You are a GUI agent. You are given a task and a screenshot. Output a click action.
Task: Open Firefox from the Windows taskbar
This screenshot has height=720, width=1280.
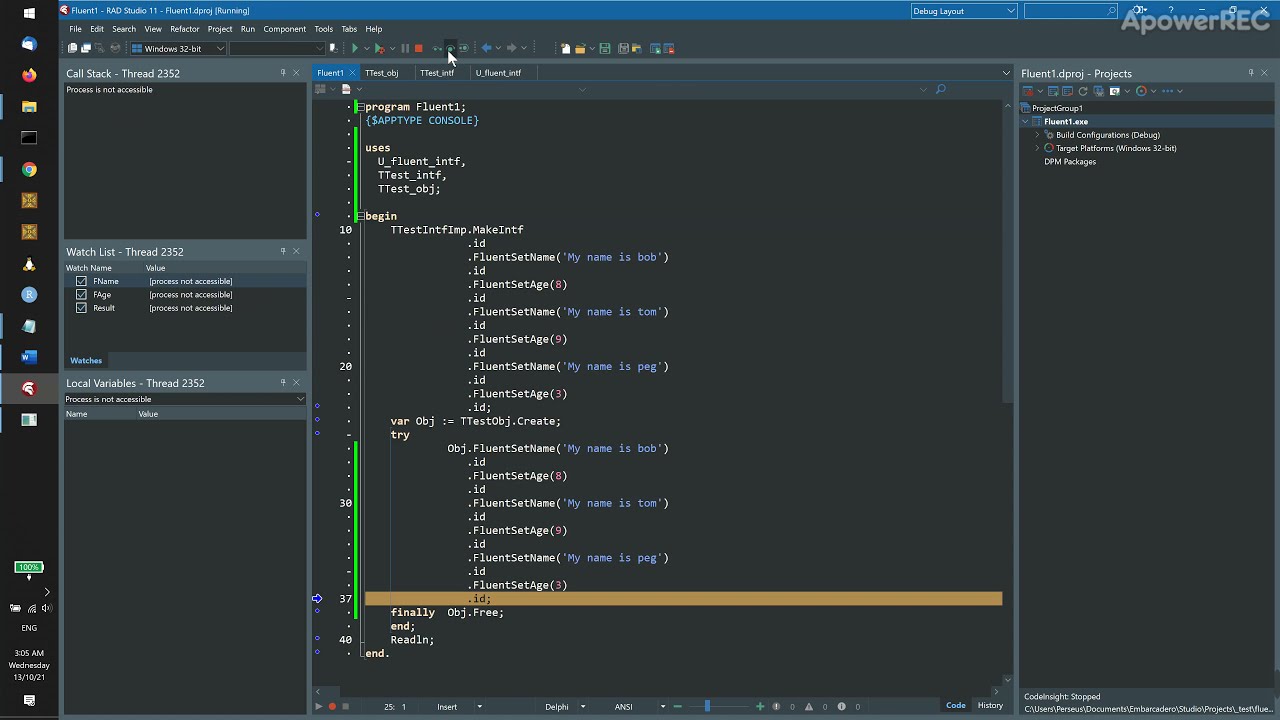click(x=29, y=75)
